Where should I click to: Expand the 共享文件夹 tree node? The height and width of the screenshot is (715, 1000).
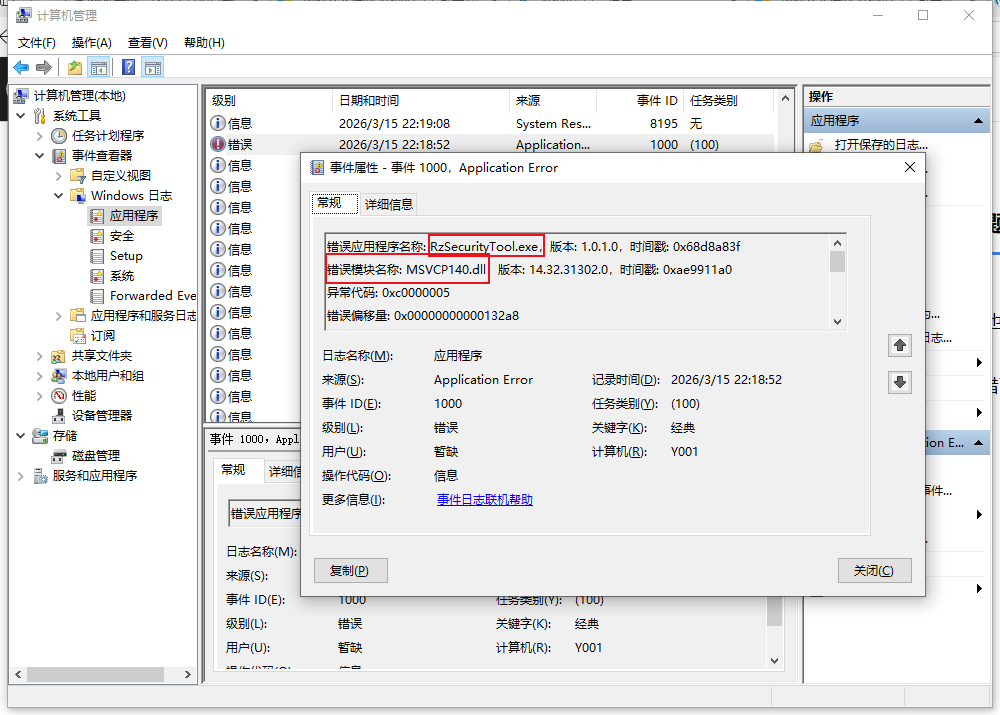[x=40, y=356]
